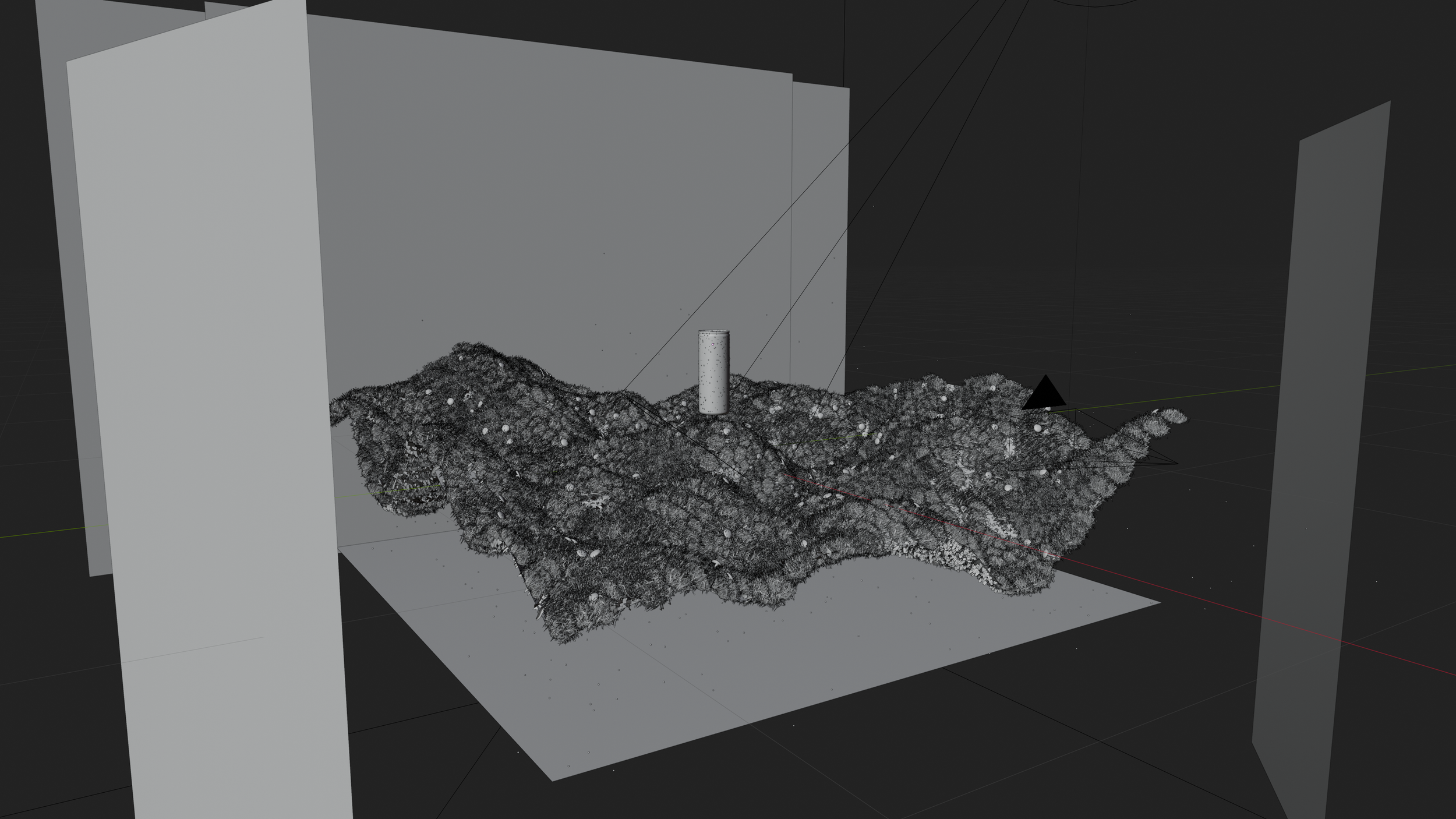Click the black triangle above the camera

[1045, 395]
